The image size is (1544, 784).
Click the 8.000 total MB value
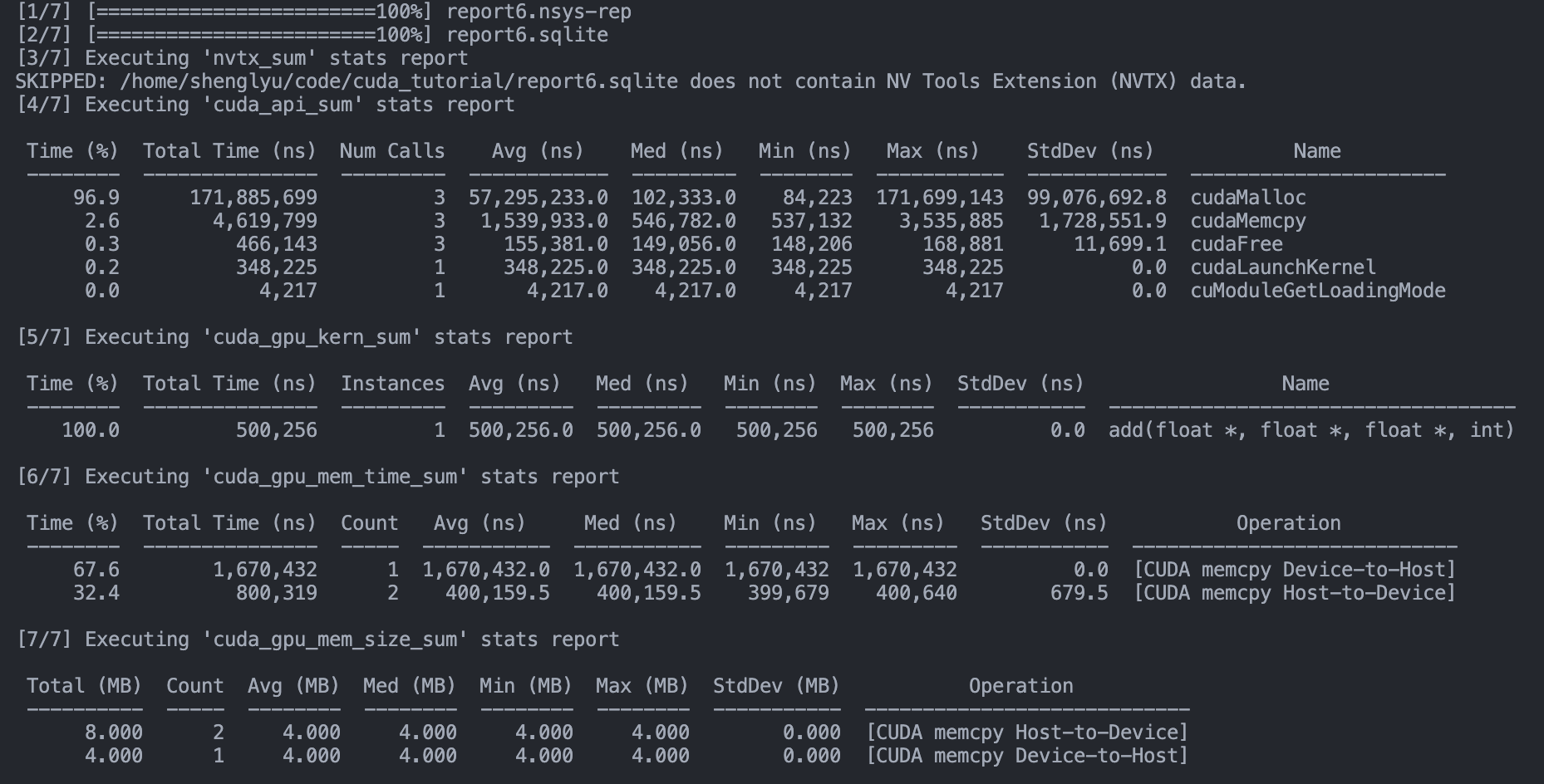click(114, 733)
